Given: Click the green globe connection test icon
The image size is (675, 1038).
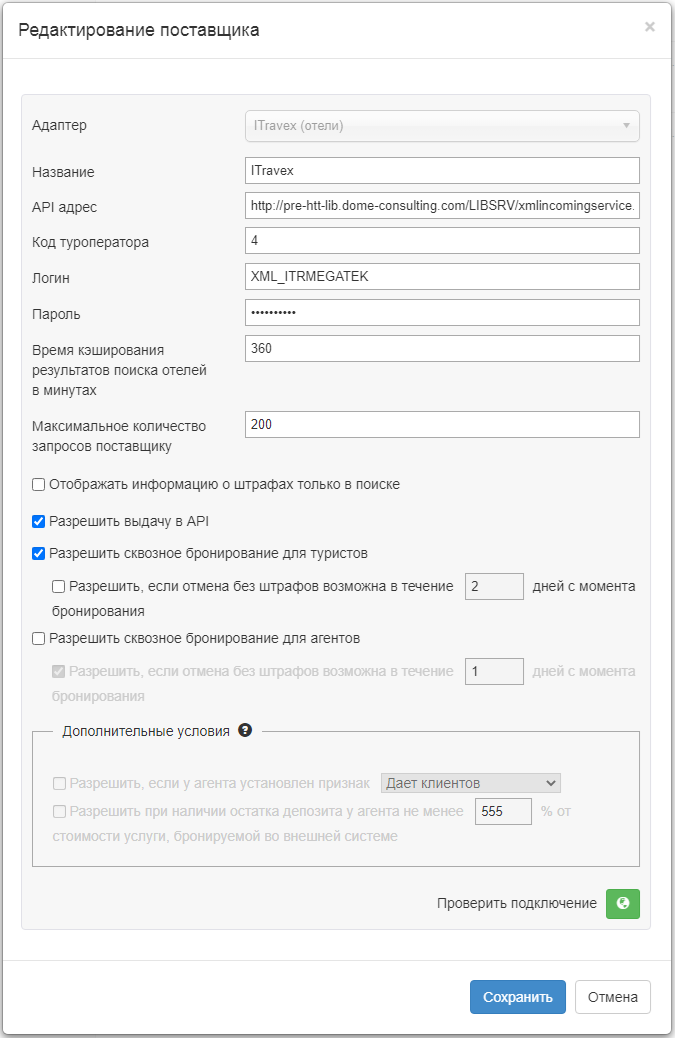Looking at the screenshot, I should 623,903.
